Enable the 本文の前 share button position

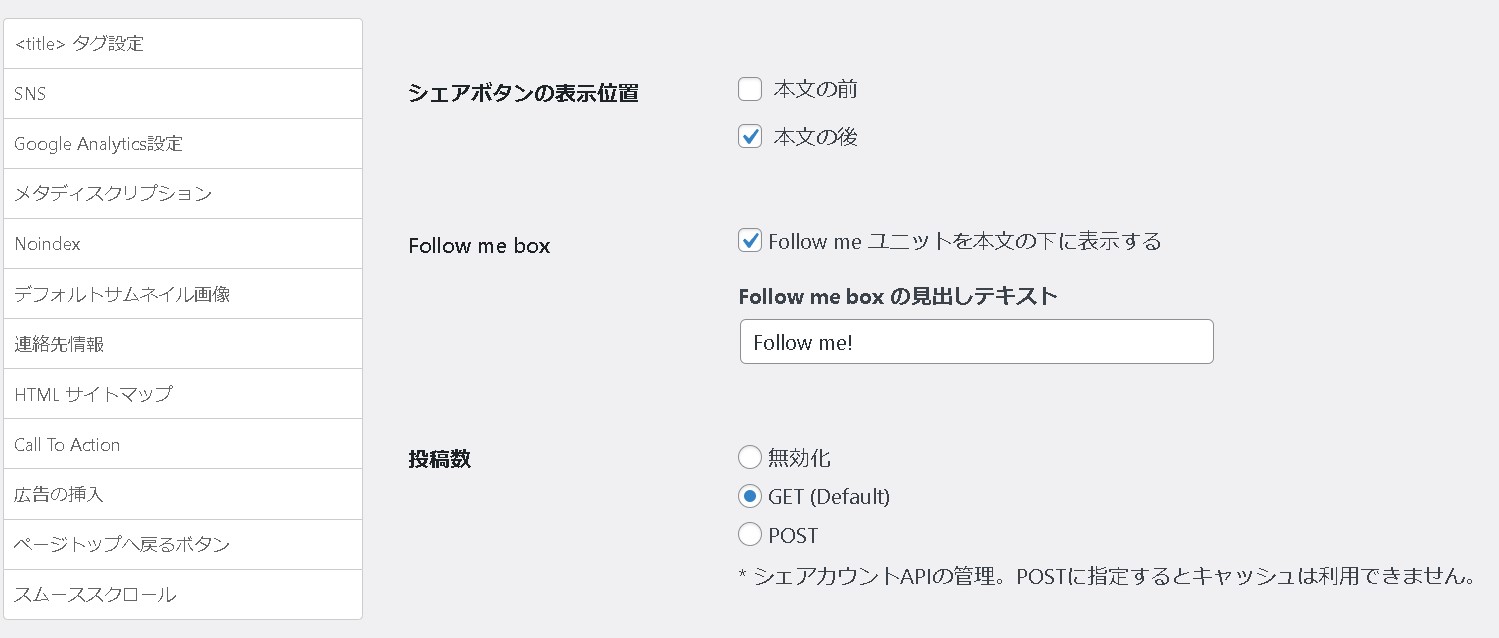tap(750, 89)
